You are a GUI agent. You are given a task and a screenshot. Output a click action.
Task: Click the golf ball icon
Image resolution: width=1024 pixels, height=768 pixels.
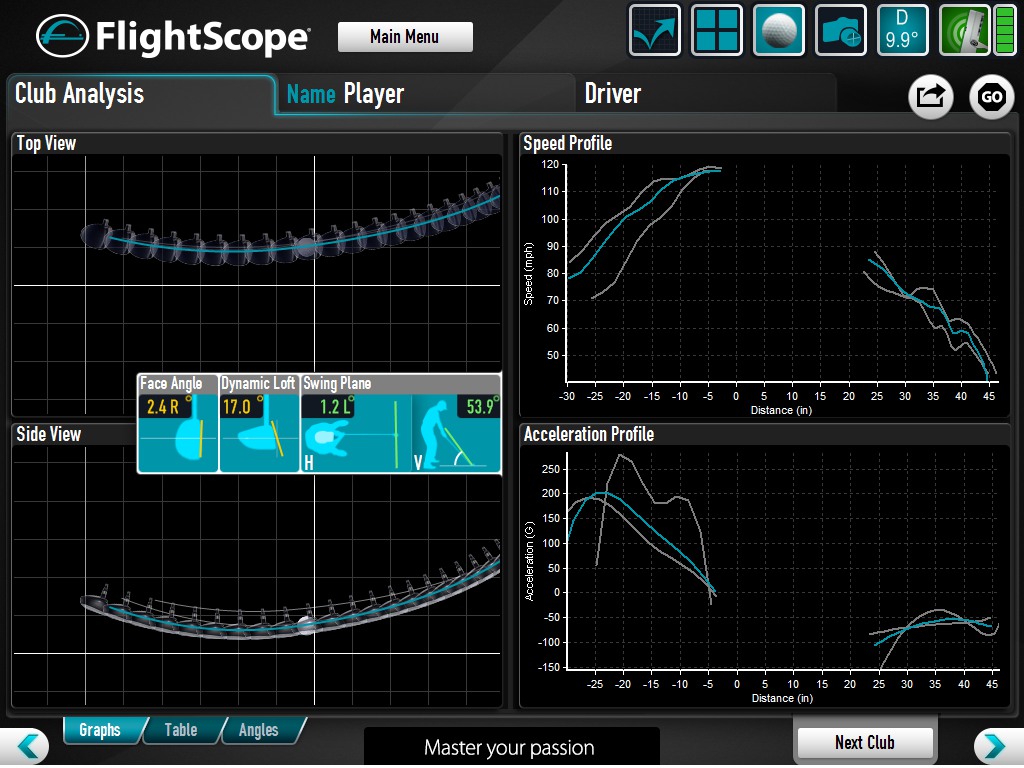point(779,31)
